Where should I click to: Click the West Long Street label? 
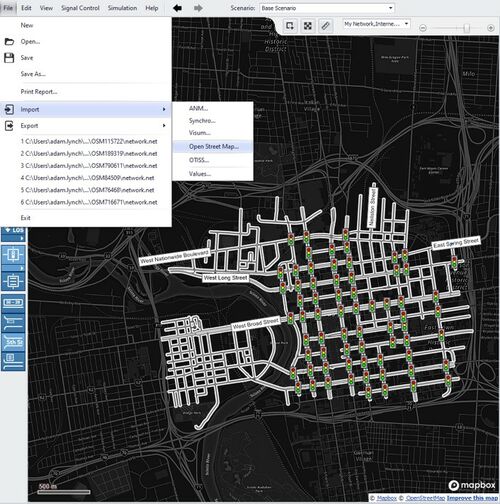[225, 278]
